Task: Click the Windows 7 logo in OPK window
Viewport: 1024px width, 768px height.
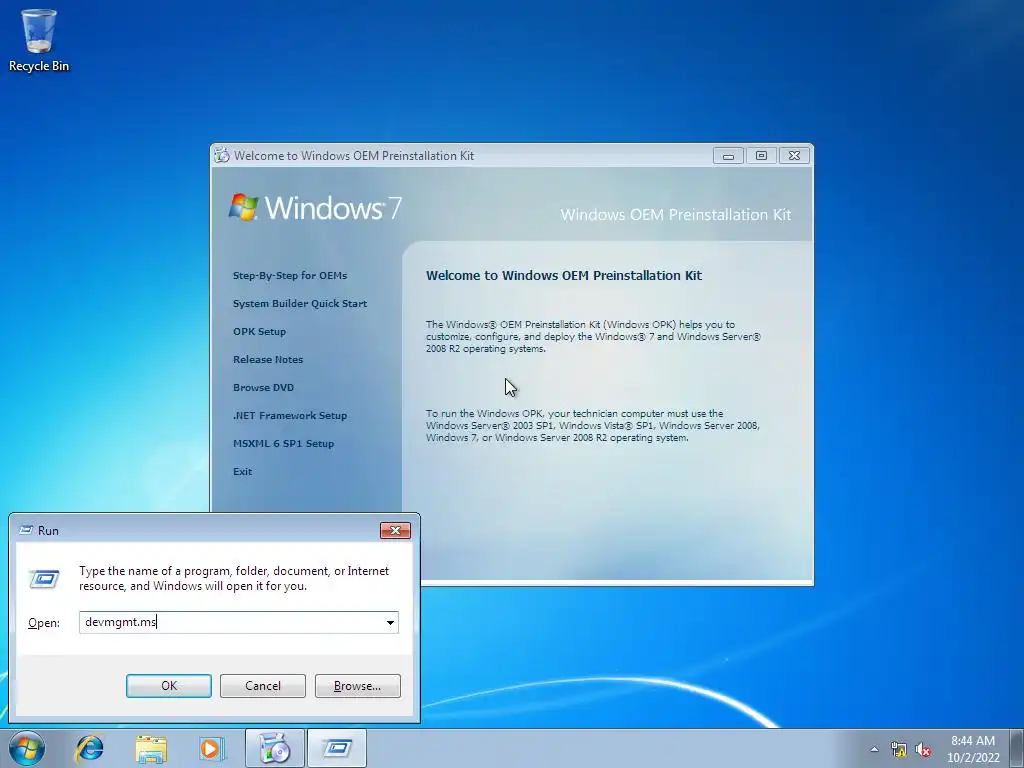Action: click(315, 208)
